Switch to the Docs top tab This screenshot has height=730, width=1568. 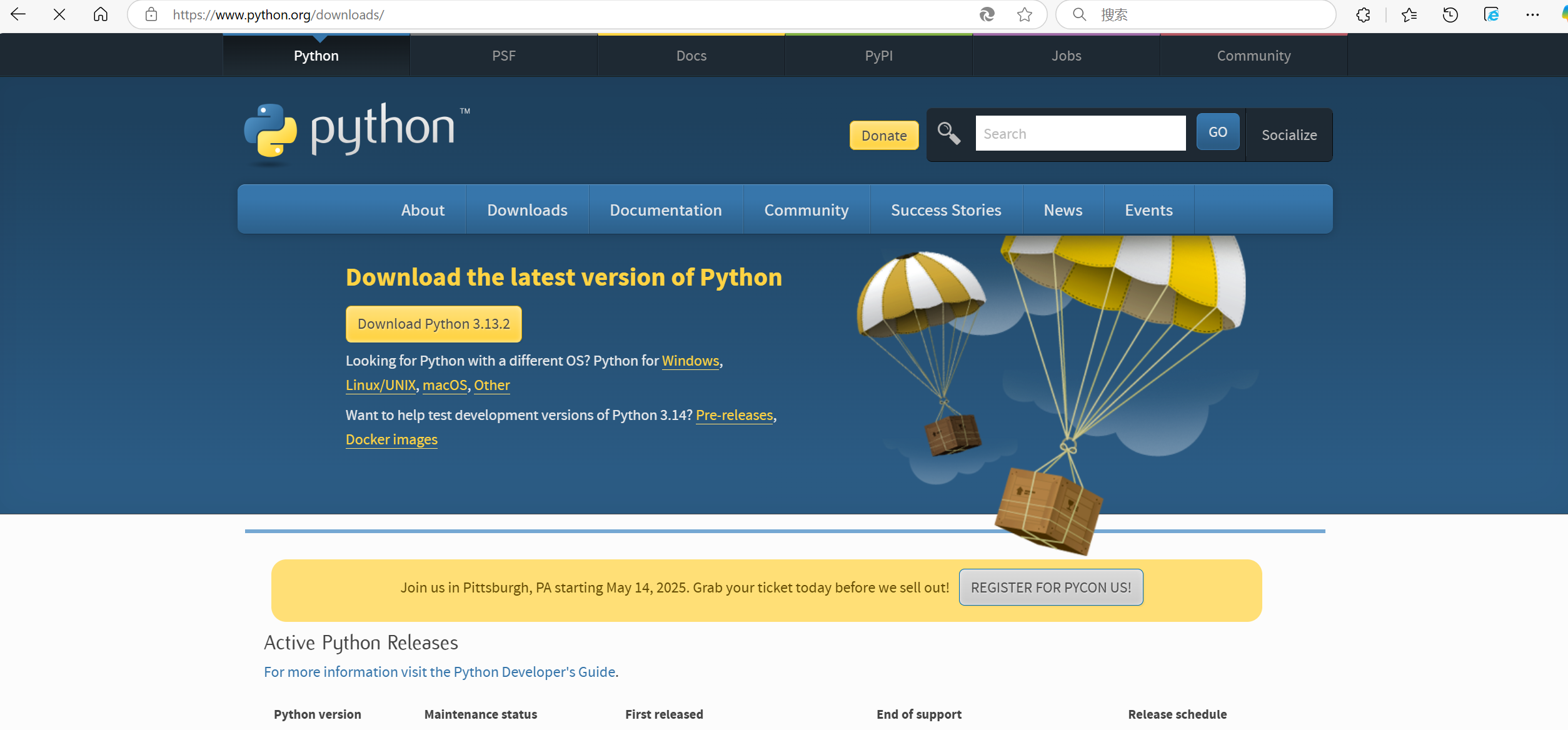tap(691, 56)
